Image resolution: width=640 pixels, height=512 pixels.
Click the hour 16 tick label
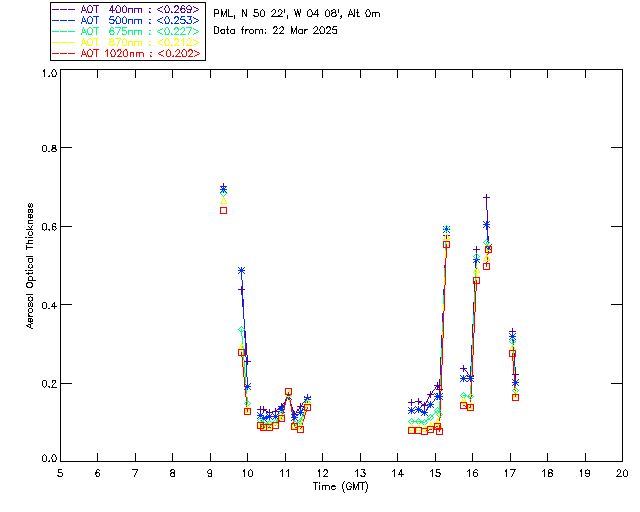click(x=473, y=473)
